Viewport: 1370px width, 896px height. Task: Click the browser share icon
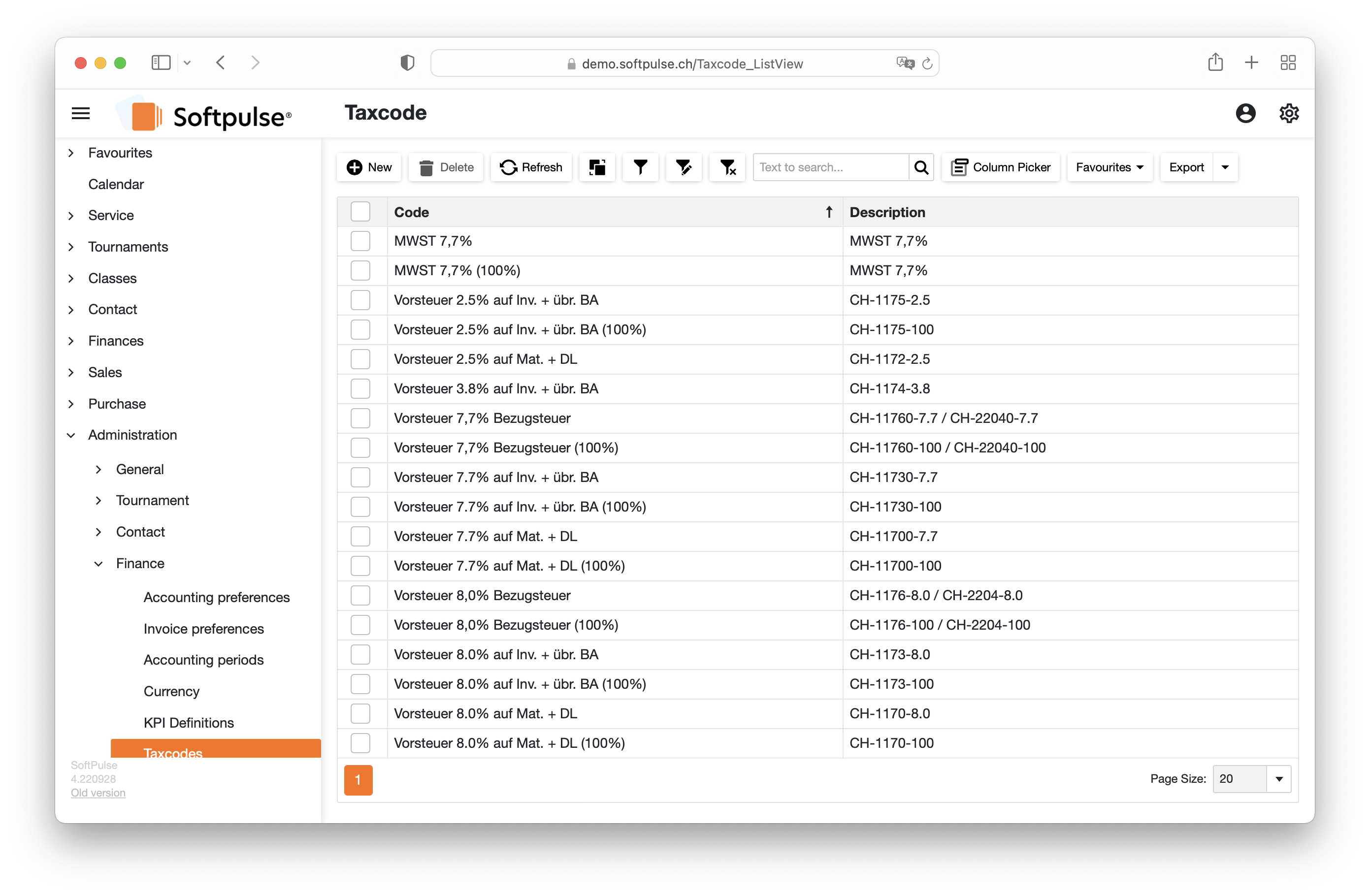pyautogui.click(x=1215, y=62)
